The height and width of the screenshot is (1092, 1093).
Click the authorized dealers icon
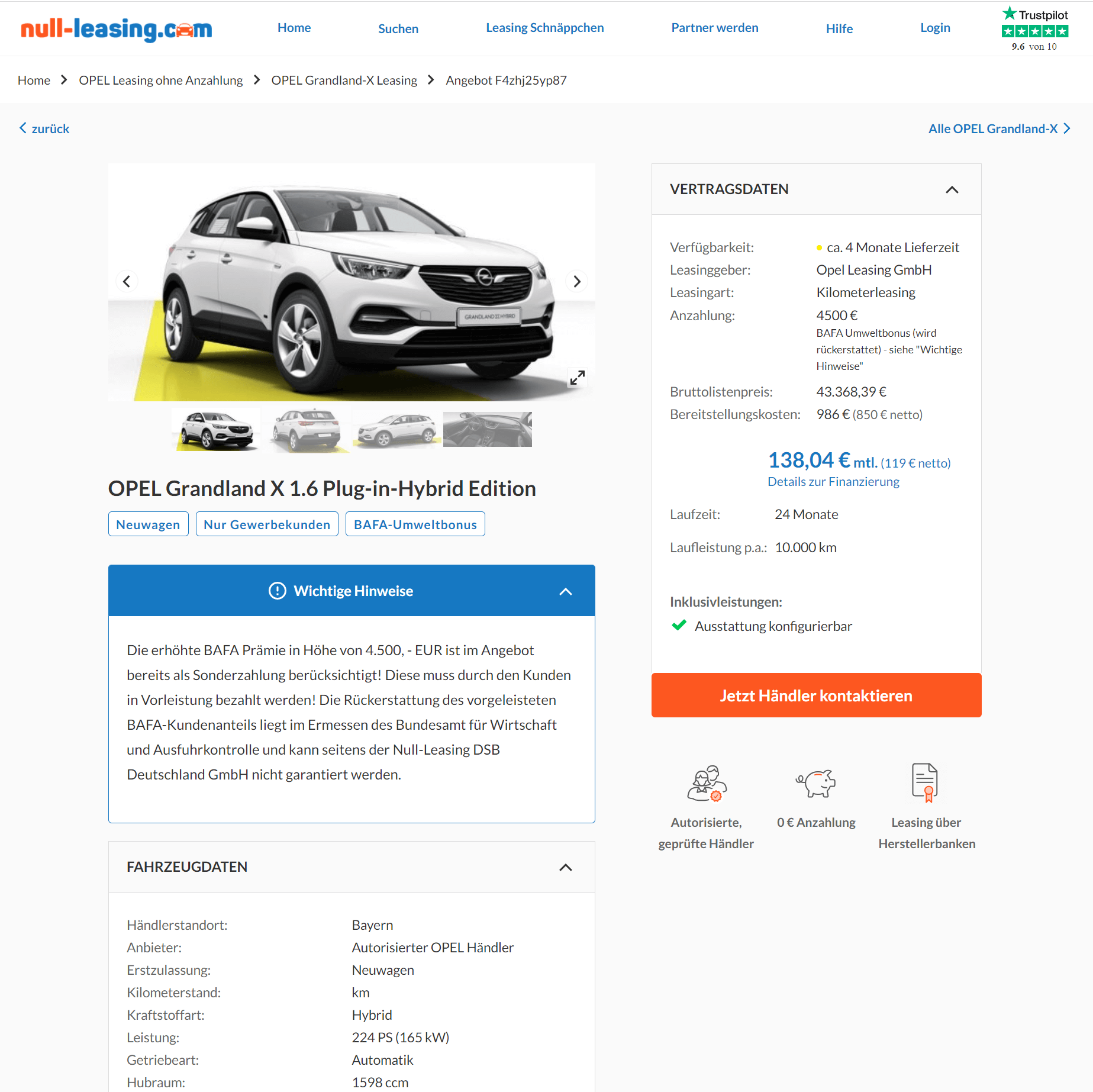[707, 783]
